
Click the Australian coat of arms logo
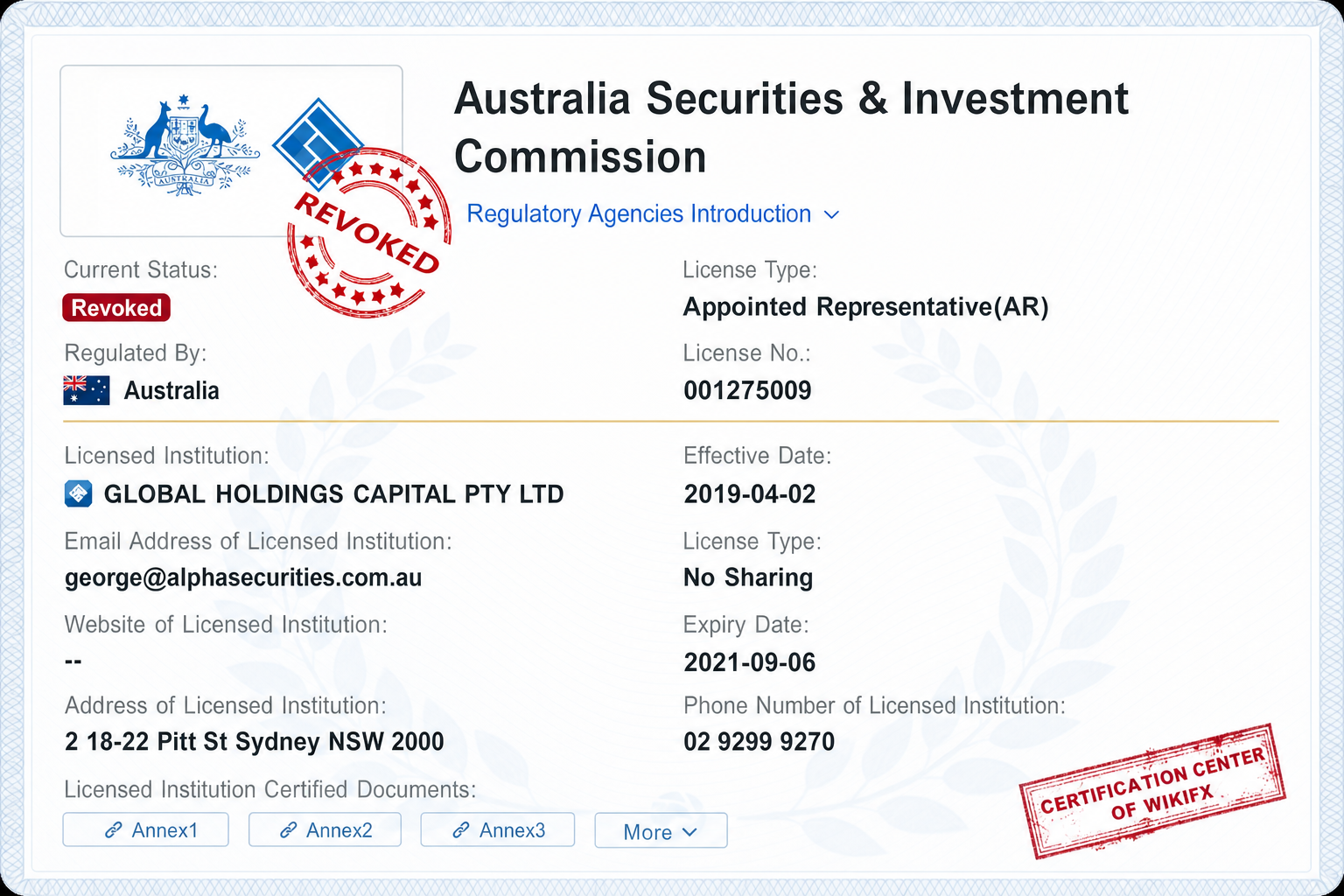point(185,145)
